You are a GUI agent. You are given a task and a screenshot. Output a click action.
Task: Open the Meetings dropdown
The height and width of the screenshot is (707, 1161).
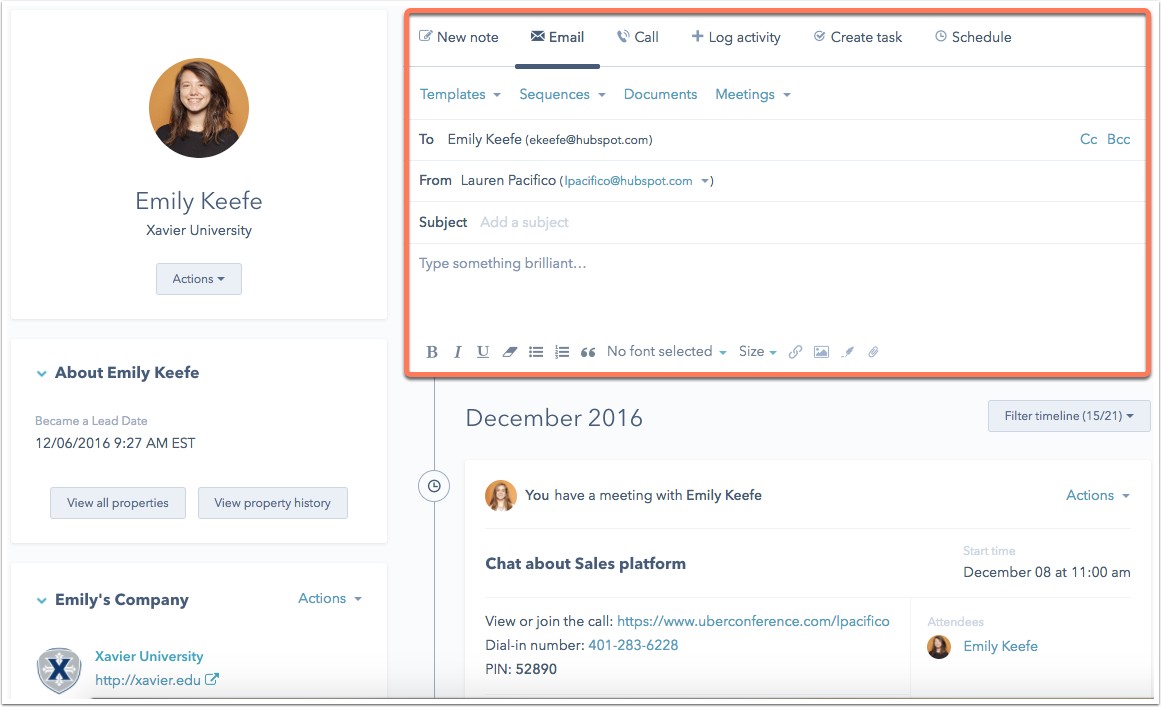click(x=753, y=95)
